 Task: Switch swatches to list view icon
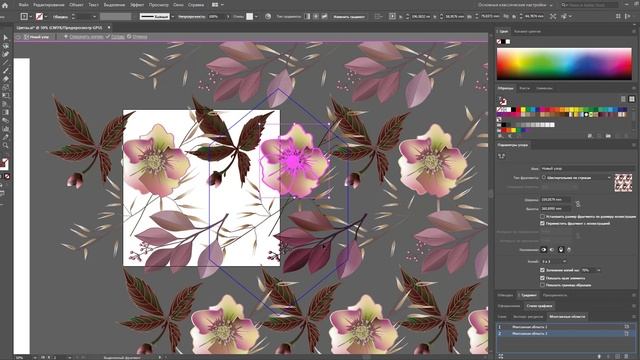point(623,99)
